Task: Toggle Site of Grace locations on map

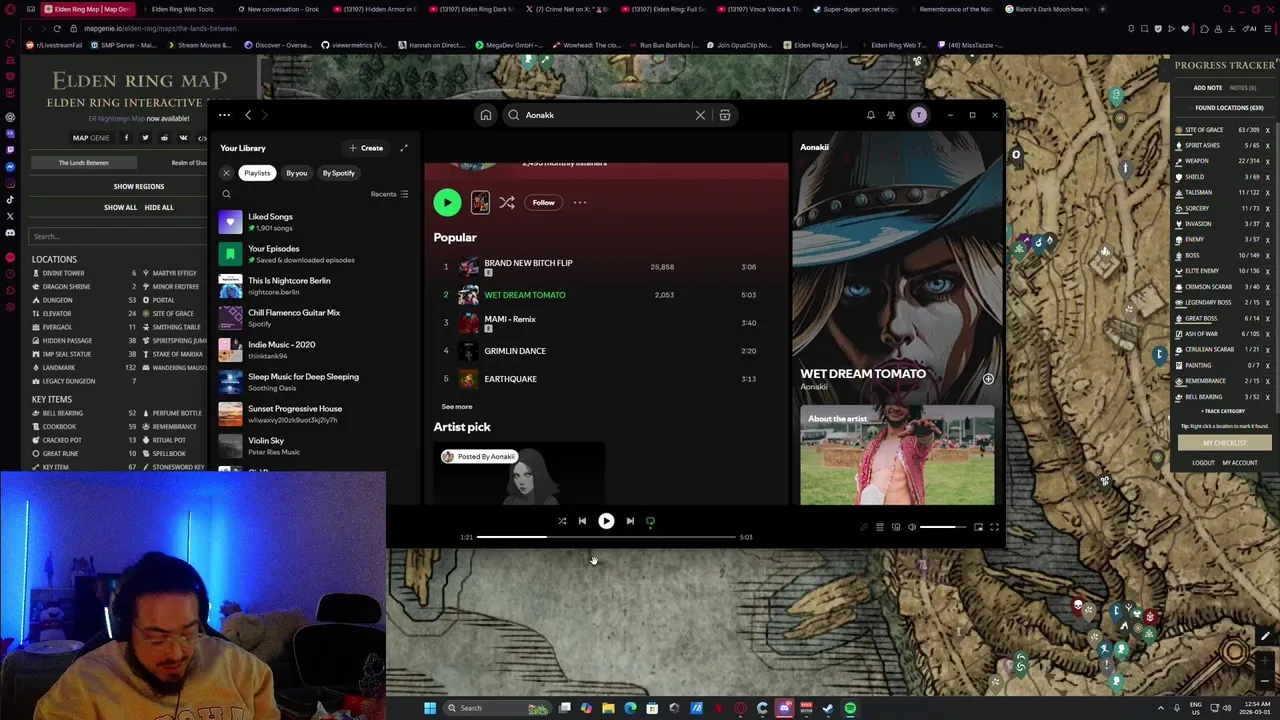Action: tap(173, 313)
